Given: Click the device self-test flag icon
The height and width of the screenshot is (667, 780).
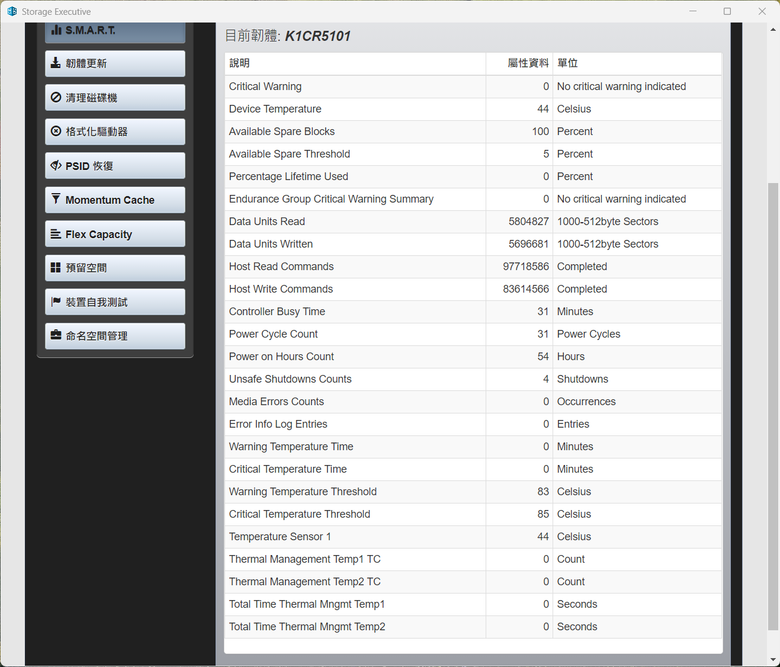Looking at the screenshot, I should (x=56, y=301).
